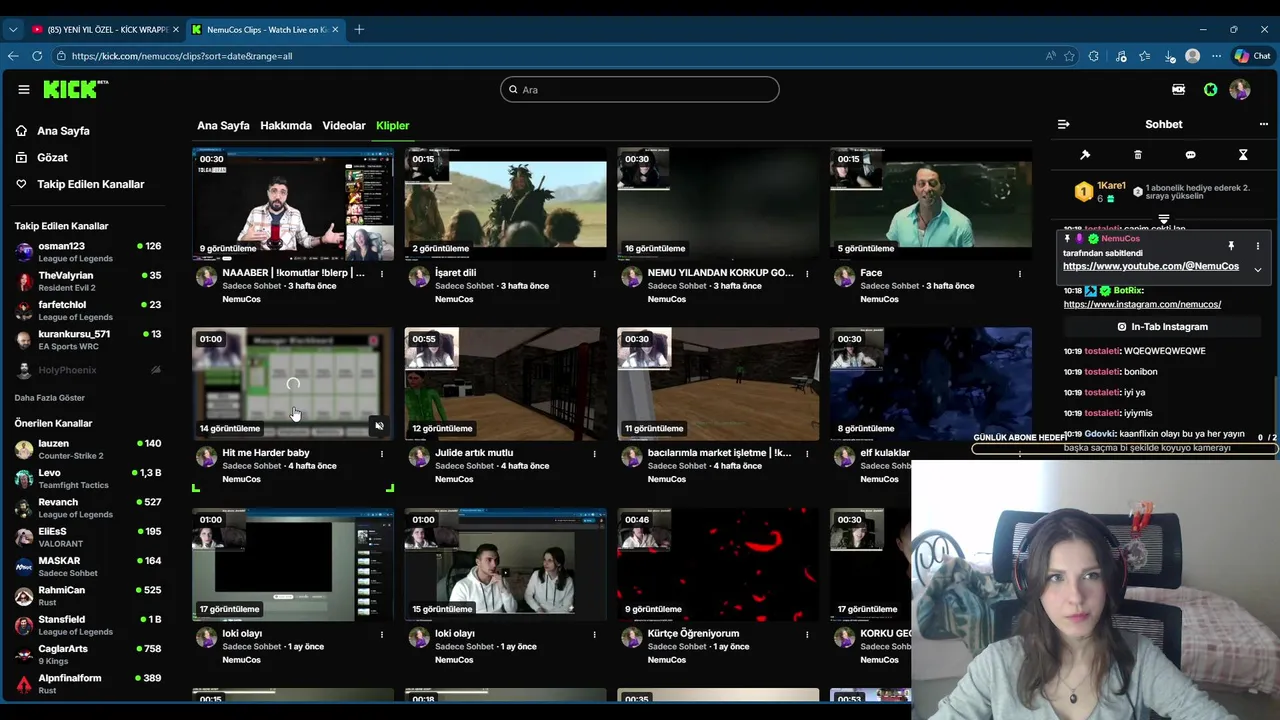Open options for the 'Face' clip
This screenshot has width=1280, height=720.
point(1019,274)
